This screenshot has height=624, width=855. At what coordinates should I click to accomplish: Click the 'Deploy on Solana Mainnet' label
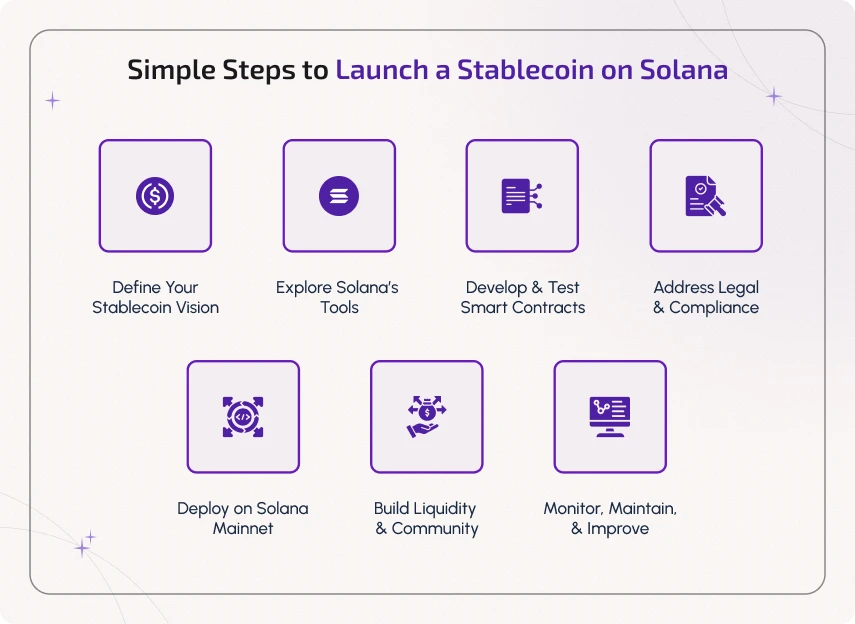tap(243, 518)
